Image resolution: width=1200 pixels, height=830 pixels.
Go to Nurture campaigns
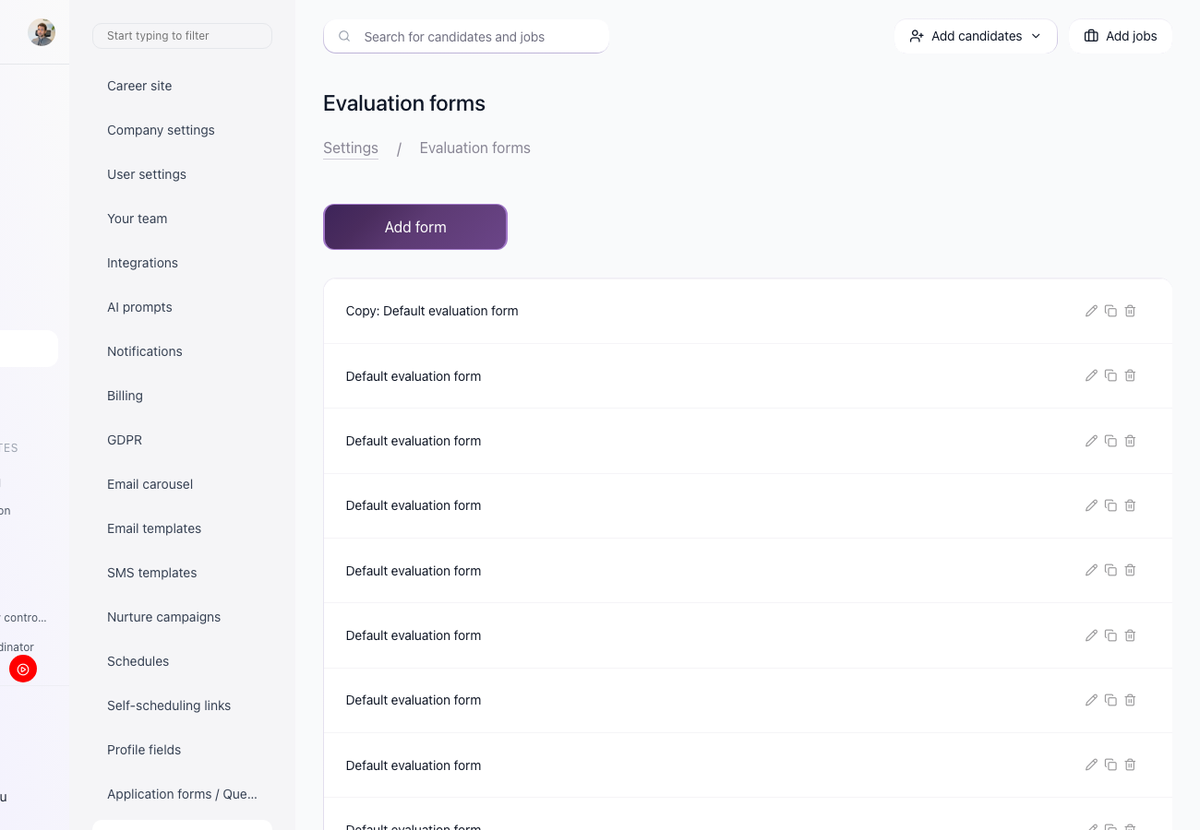[x=164, y=617]
